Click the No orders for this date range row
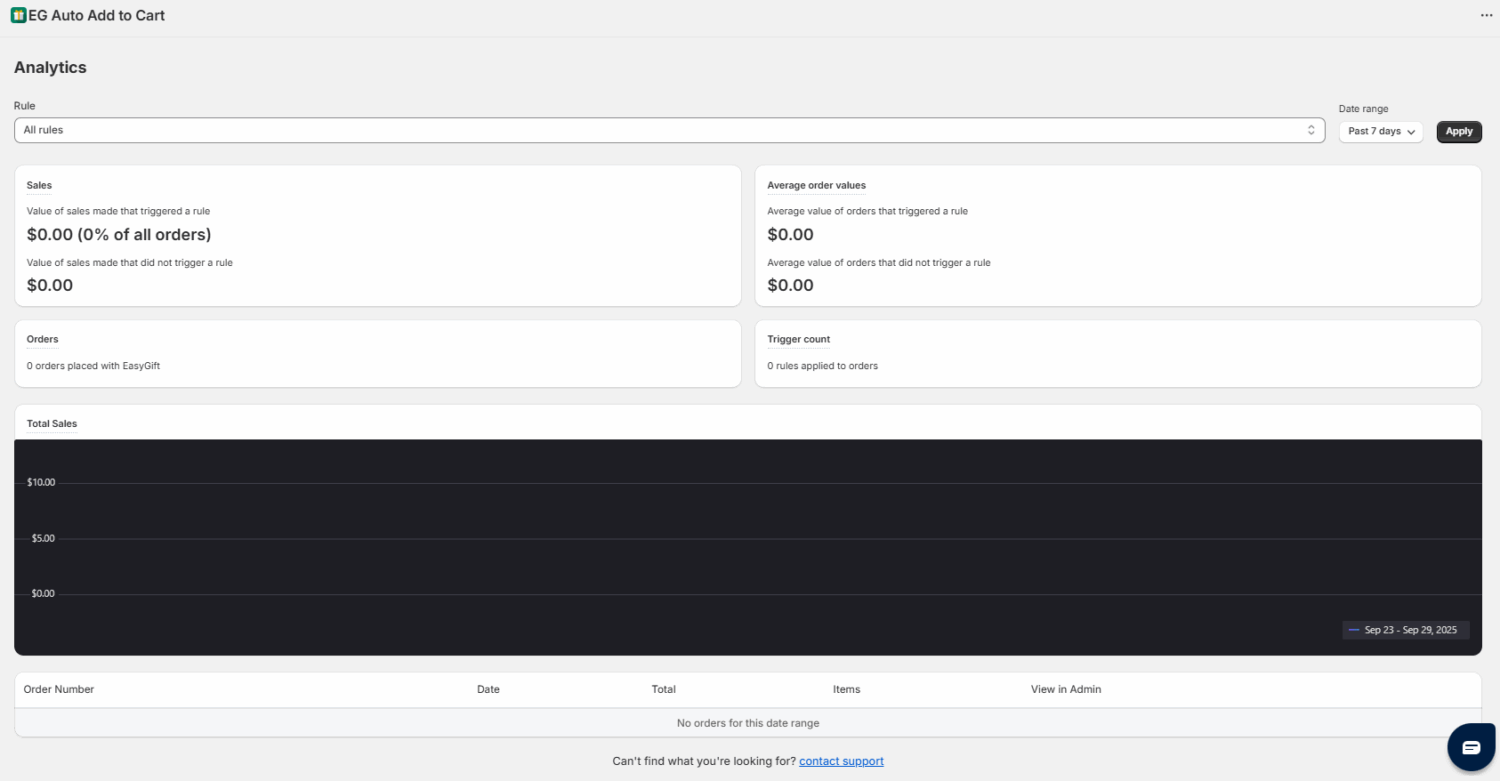Image resolution: width=1500 pixels, height=781 pixels. tap(748, 723)
